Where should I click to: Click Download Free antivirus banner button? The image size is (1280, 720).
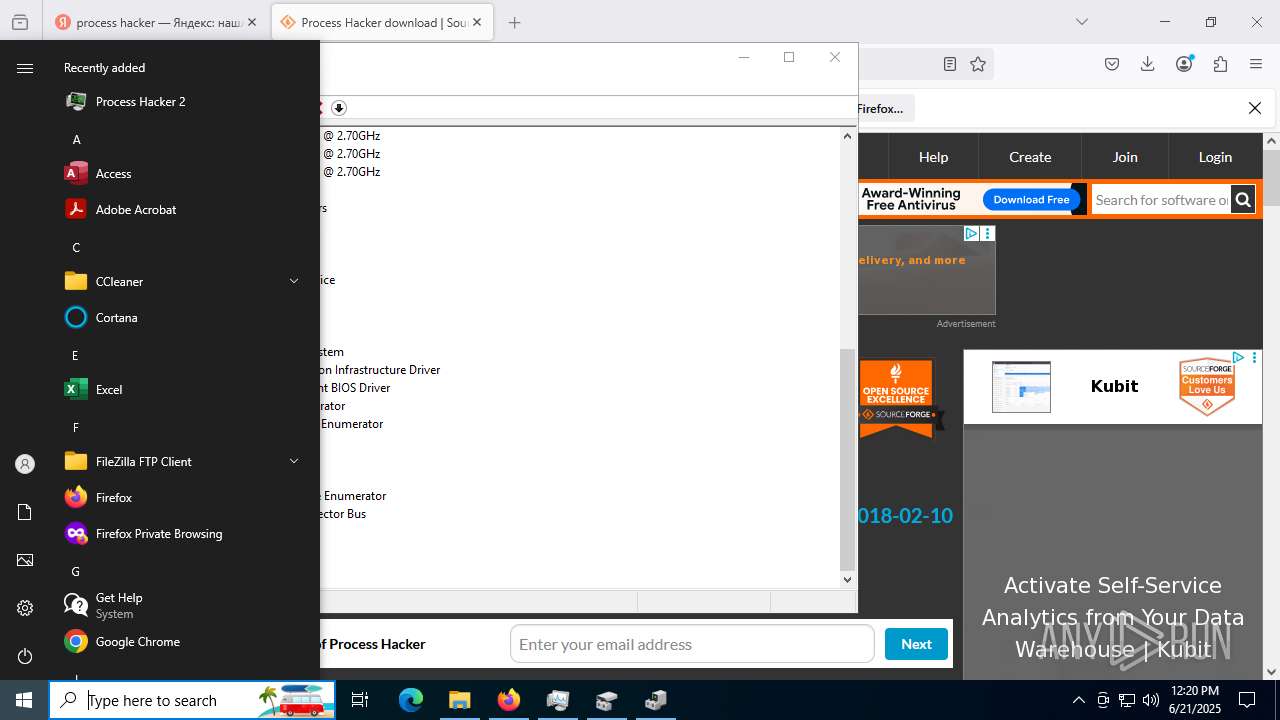tap(1031, 200)
